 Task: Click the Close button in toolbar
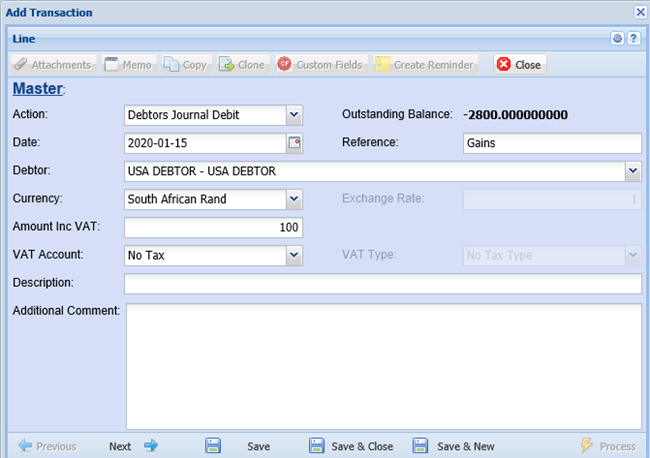pyautogui.click(x=519, y=64)
